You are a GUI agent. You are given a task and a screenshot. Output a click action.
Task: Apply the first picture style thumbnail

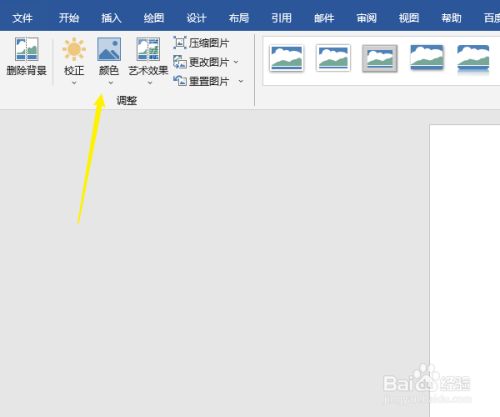(x=287, y=58)
